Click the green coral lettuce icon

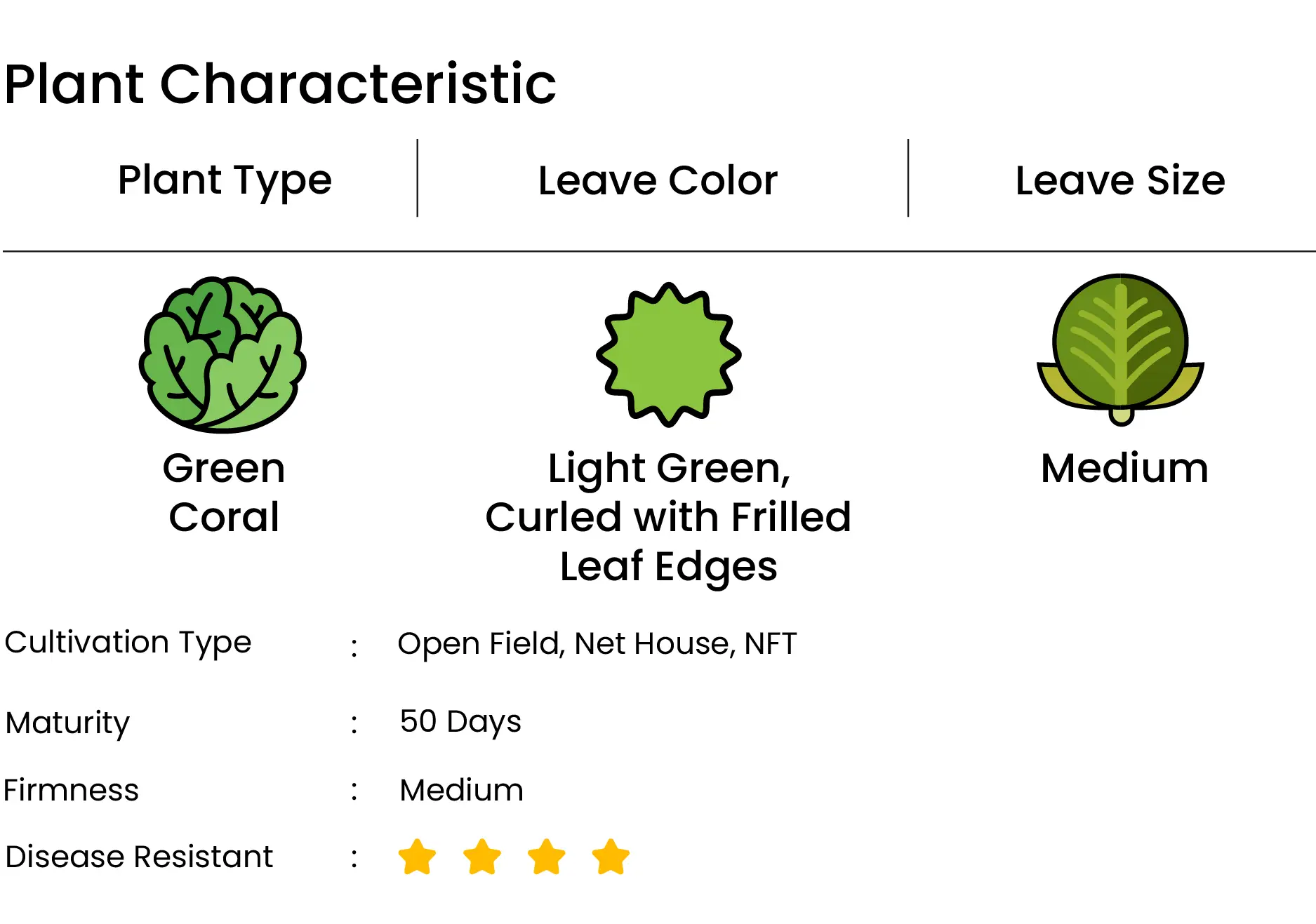[x=222, y=354]
